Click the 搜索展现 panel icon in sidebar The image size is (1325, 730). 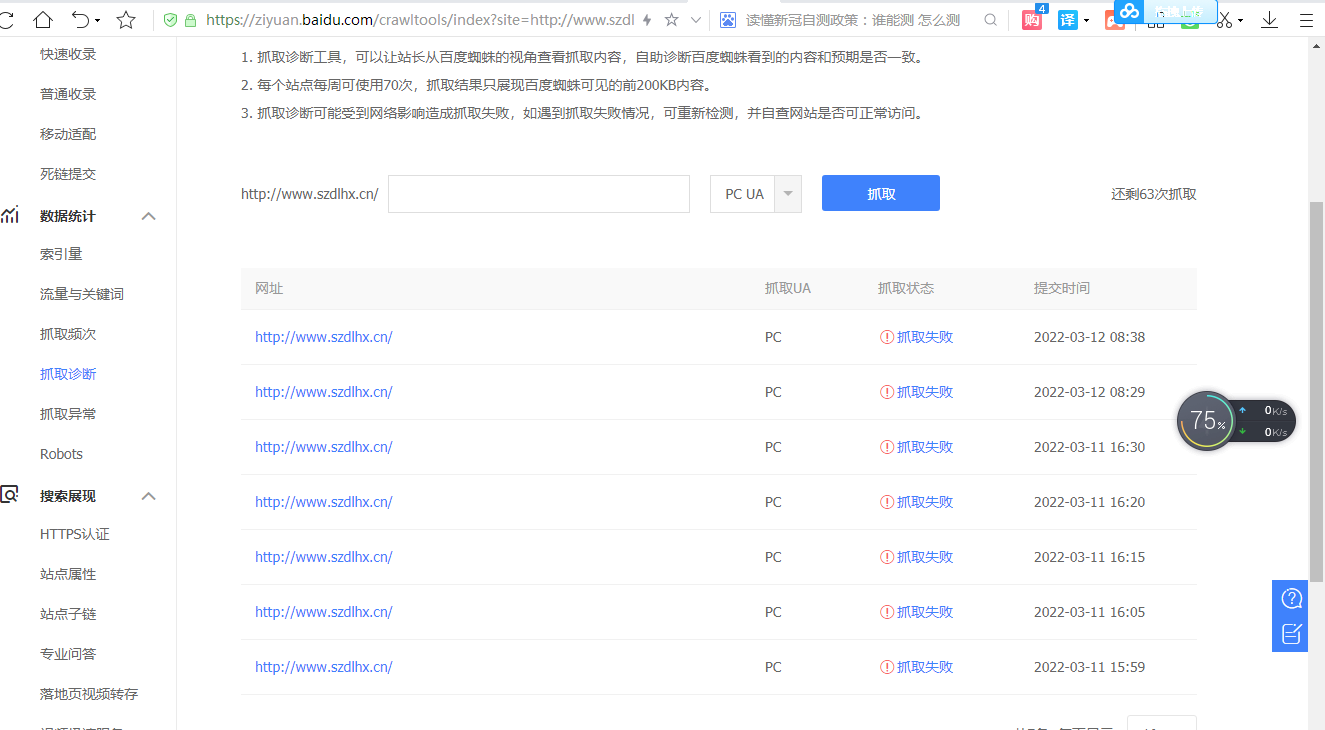[x=10, y=494]
